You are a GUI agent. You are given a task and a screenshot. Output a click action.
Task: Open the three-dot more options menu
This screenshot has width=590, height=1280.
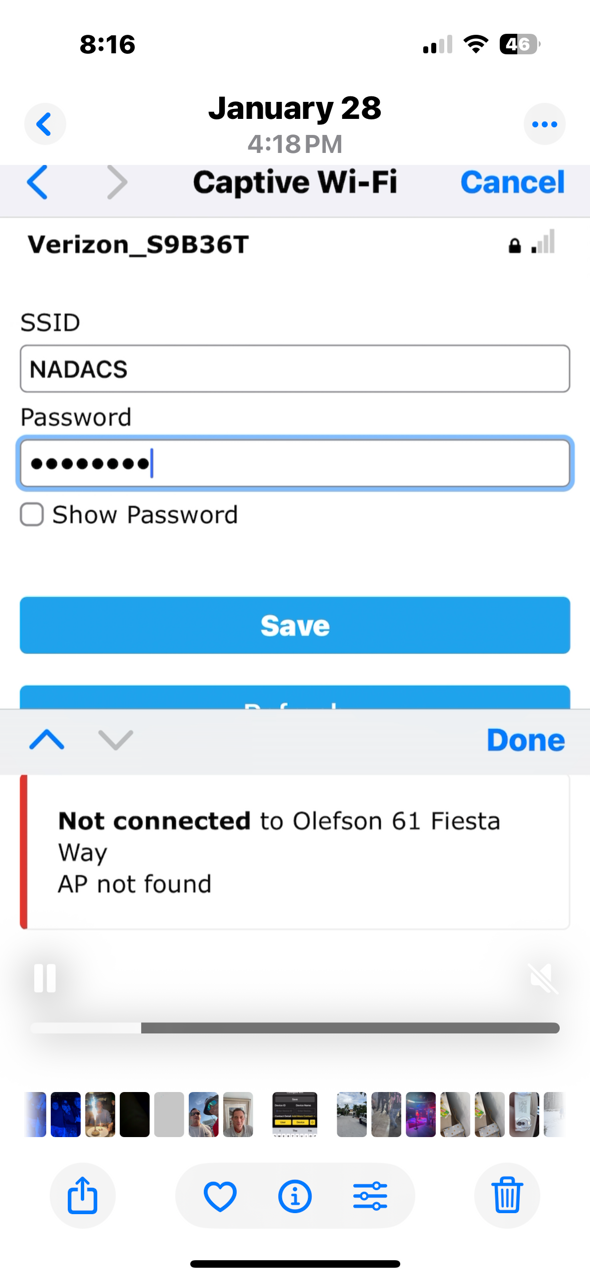[544, 124]
